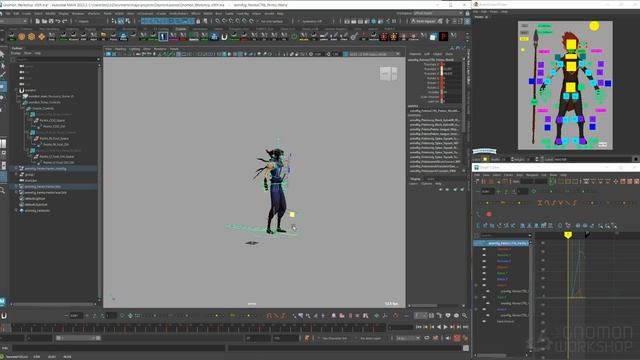The width and height of the screenshot is (640, 360).
Task: Click the black circle button at picker bottom right
Action: pos(636,159)
